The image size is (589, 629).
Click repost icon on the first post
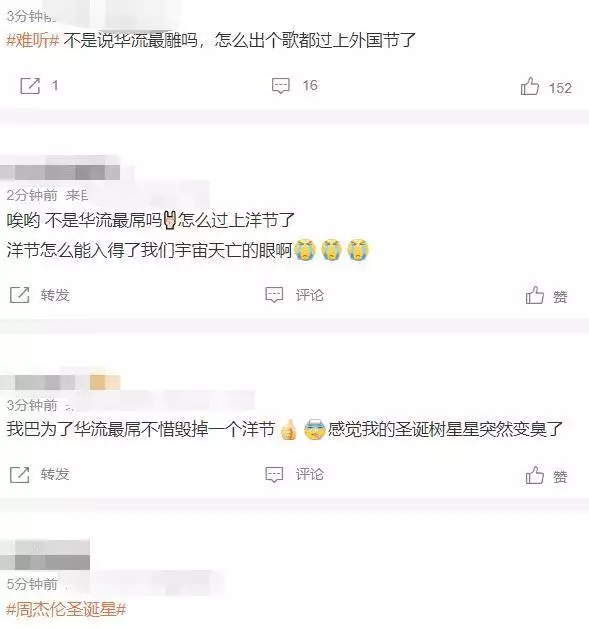30,85
